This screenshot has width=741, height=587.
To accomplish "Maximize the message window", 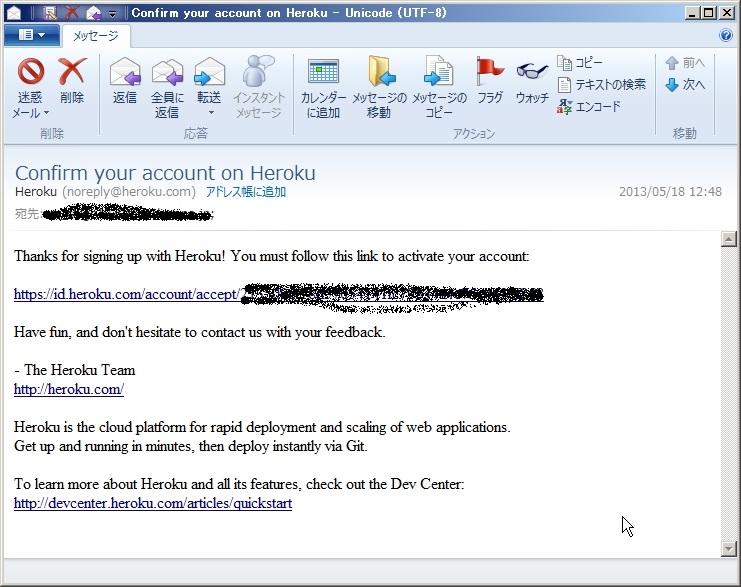I will pos(708,13).
